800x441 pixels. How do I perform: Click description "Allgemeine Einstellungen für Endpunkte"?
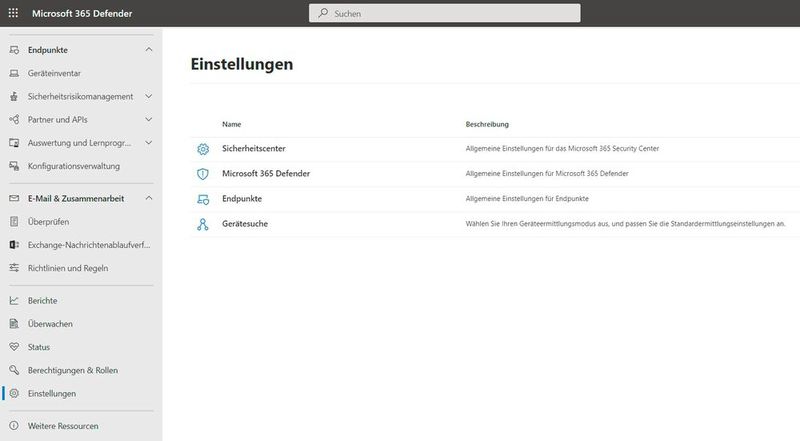(x=527, y=199)
